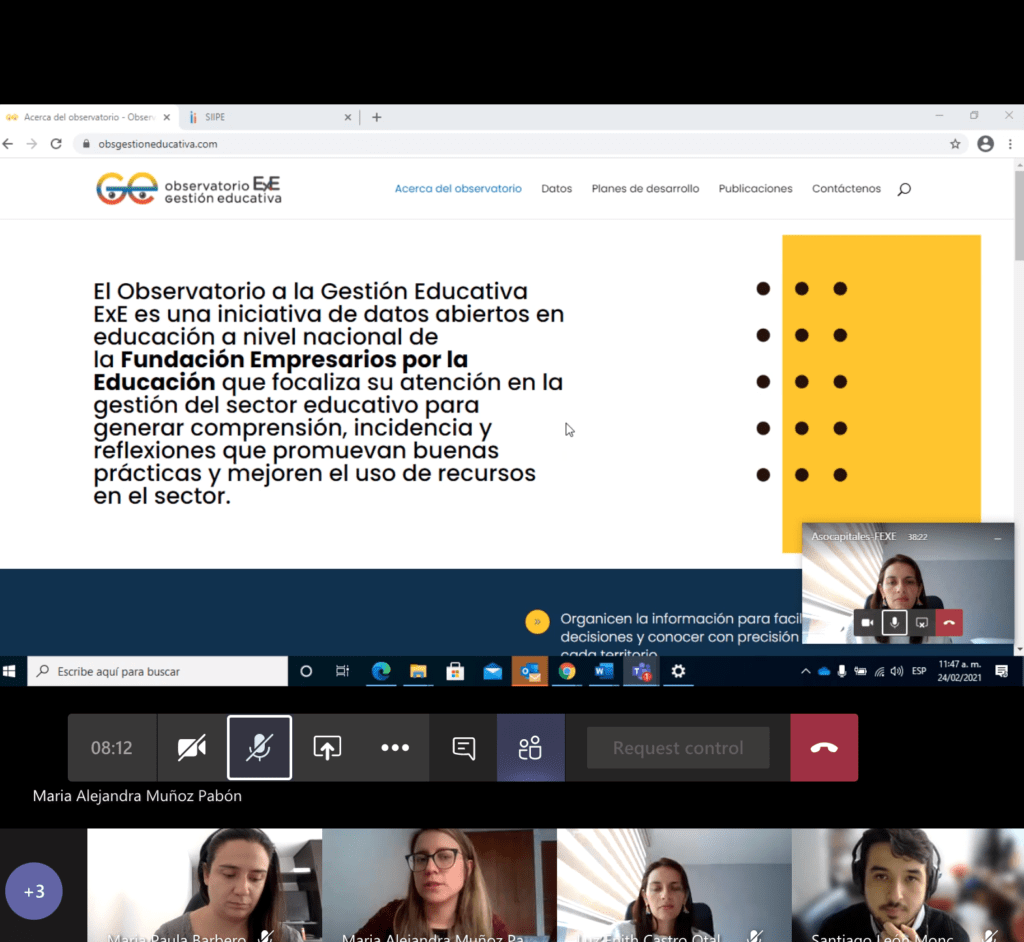Hang up in the Asocapitales-FEXE mini window
This screenshot has height=942, width=1024.
[x=949, y=623]
